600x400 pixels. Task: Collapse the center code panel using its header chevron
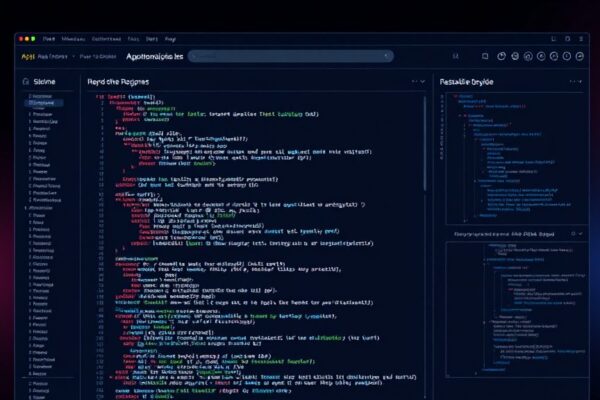click(423, 82)
